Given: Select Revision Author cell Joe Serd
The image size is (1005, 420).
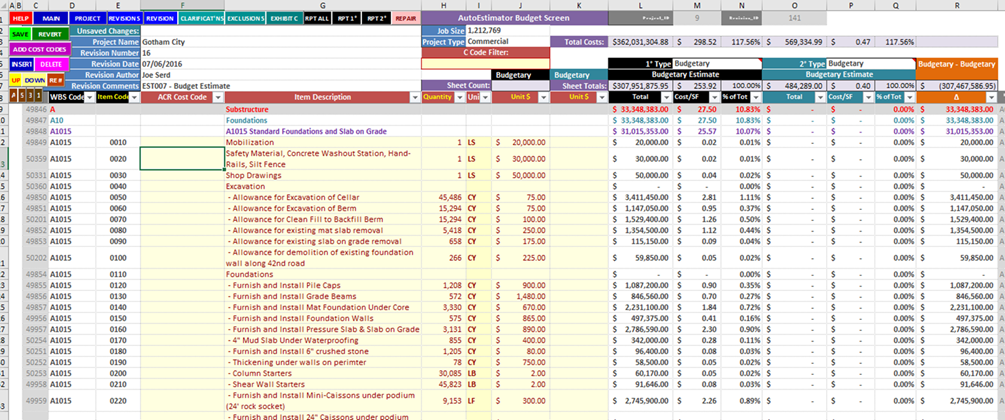Looking at the screenshot, I should (281, 74).
